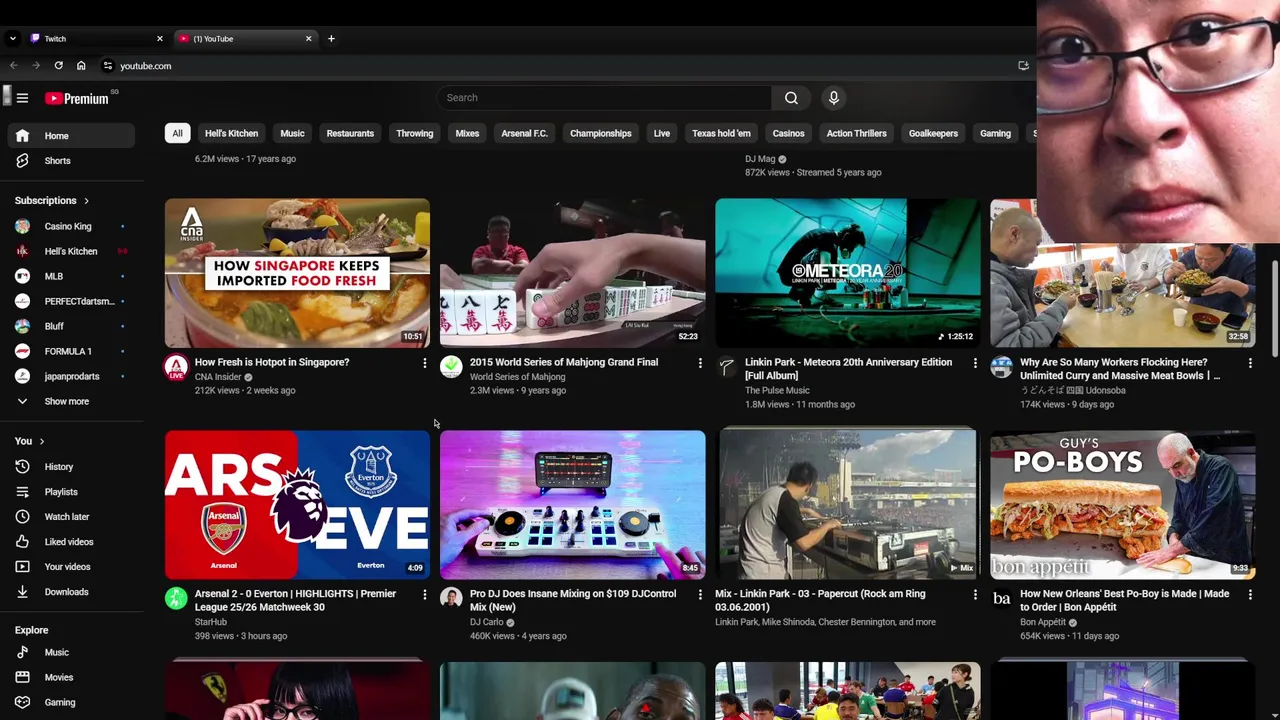Play the Meteora 20 album thumbnail
This screenshot has width=1280, height=720.
tap(847, 272)
